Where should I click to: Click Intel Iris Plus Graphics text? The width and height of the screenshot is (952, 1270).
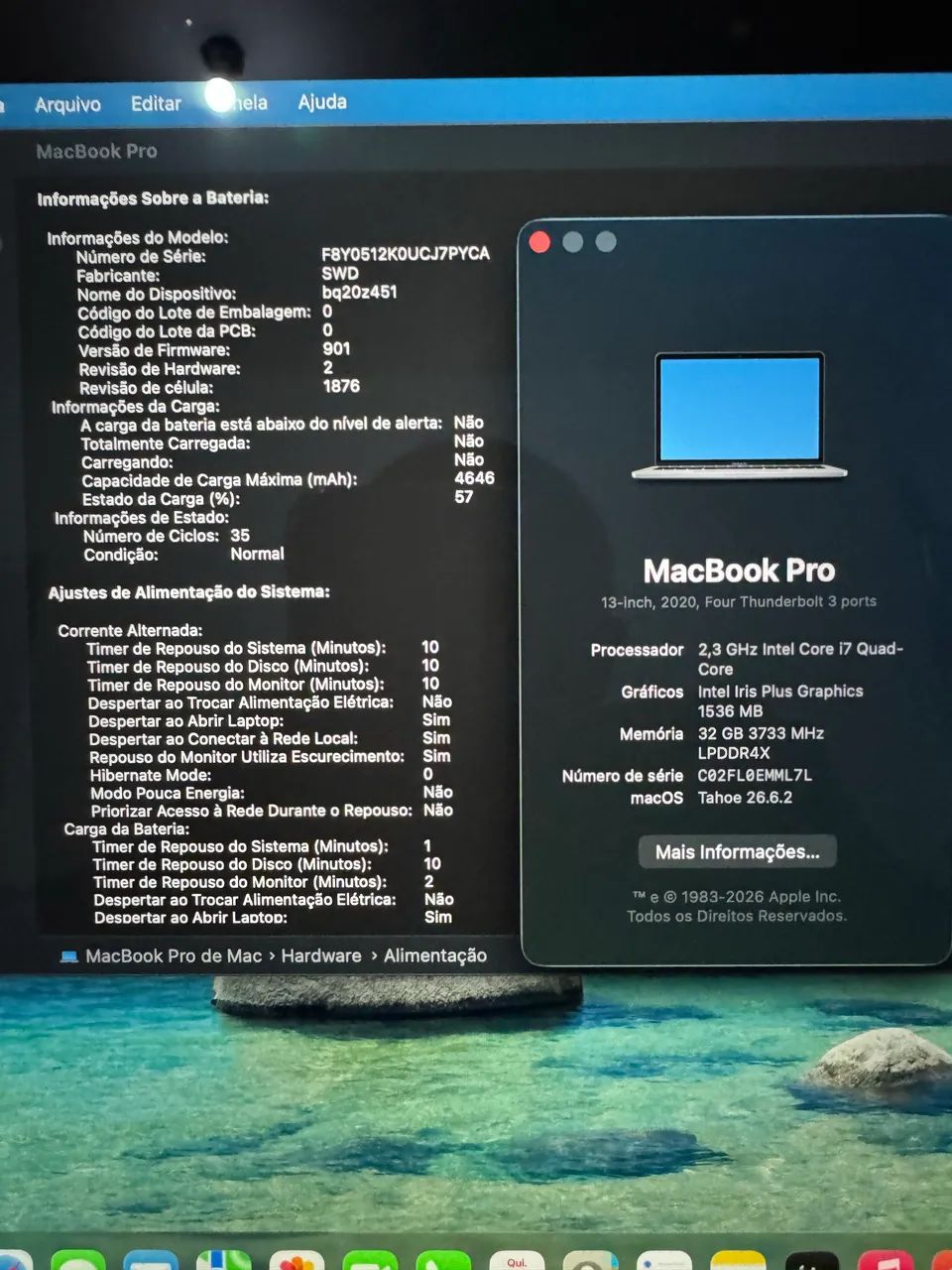point(780,691)
